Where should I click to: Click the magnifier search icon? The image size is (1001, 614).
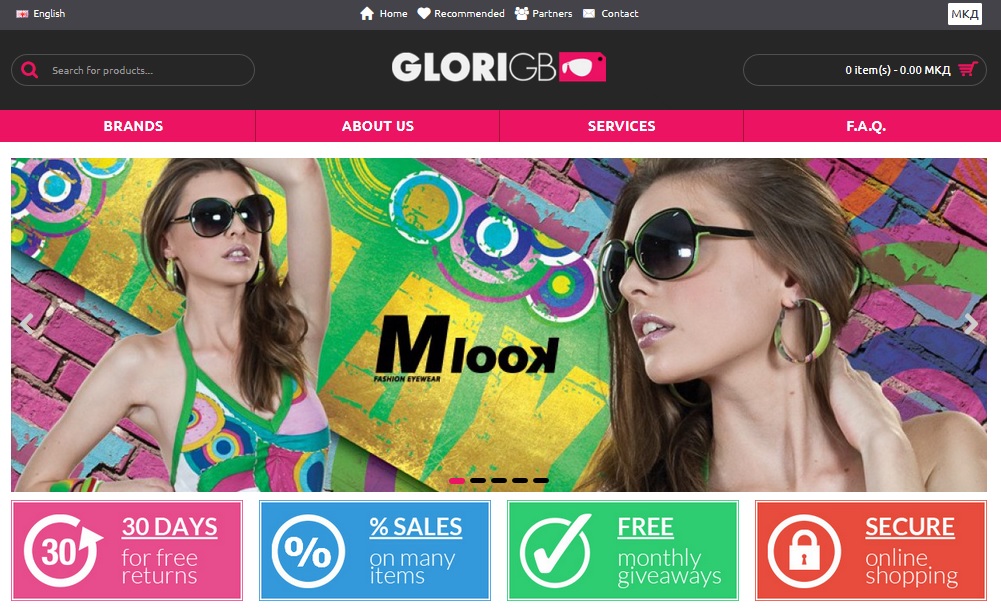[x=29, y=70]
